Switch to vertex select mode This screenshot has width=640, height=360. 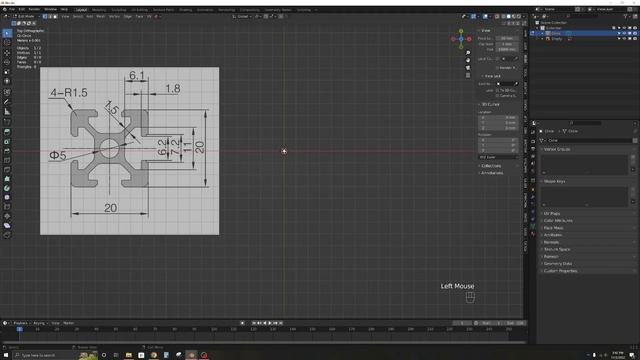coord(45,16)
